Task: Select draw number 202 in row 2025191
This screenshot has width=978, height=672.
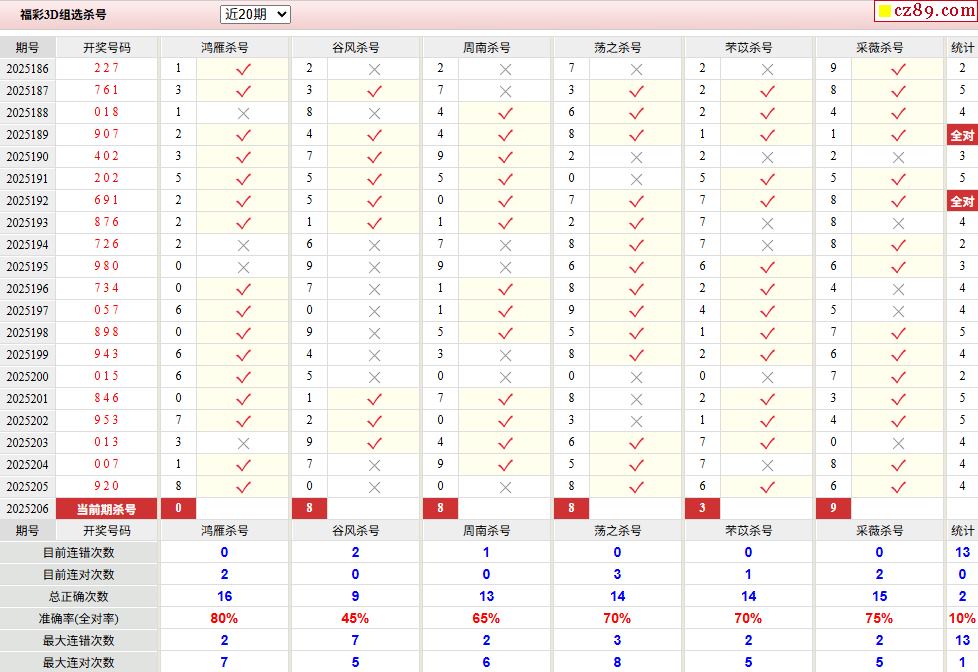Action: [x=107, y=178]
